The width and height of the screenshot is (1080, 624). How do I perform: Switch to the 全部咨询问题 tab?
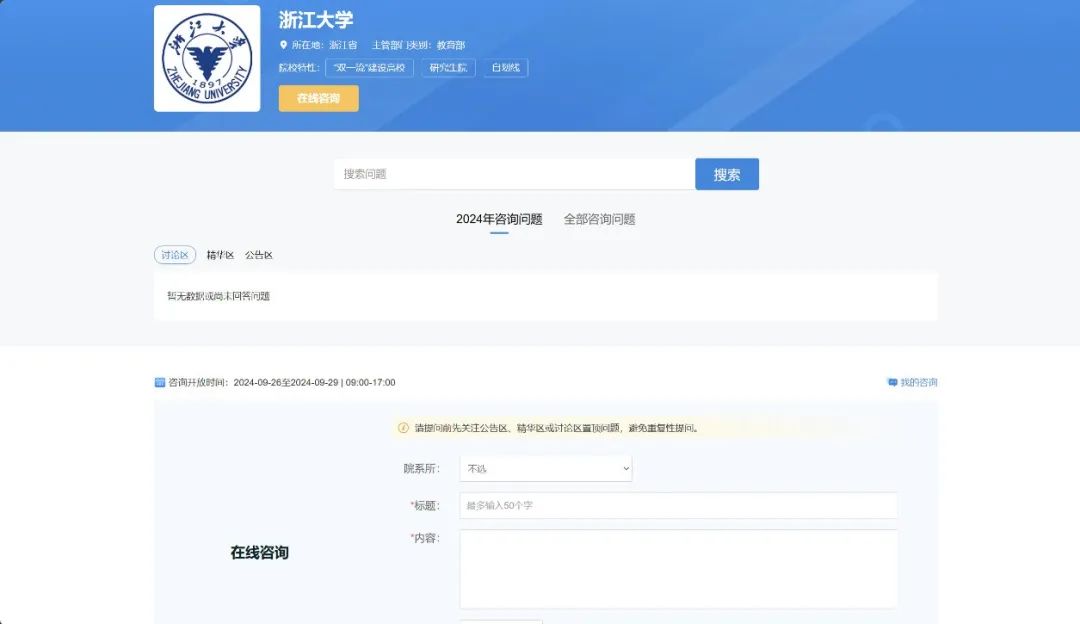click(x=599, y=219)
